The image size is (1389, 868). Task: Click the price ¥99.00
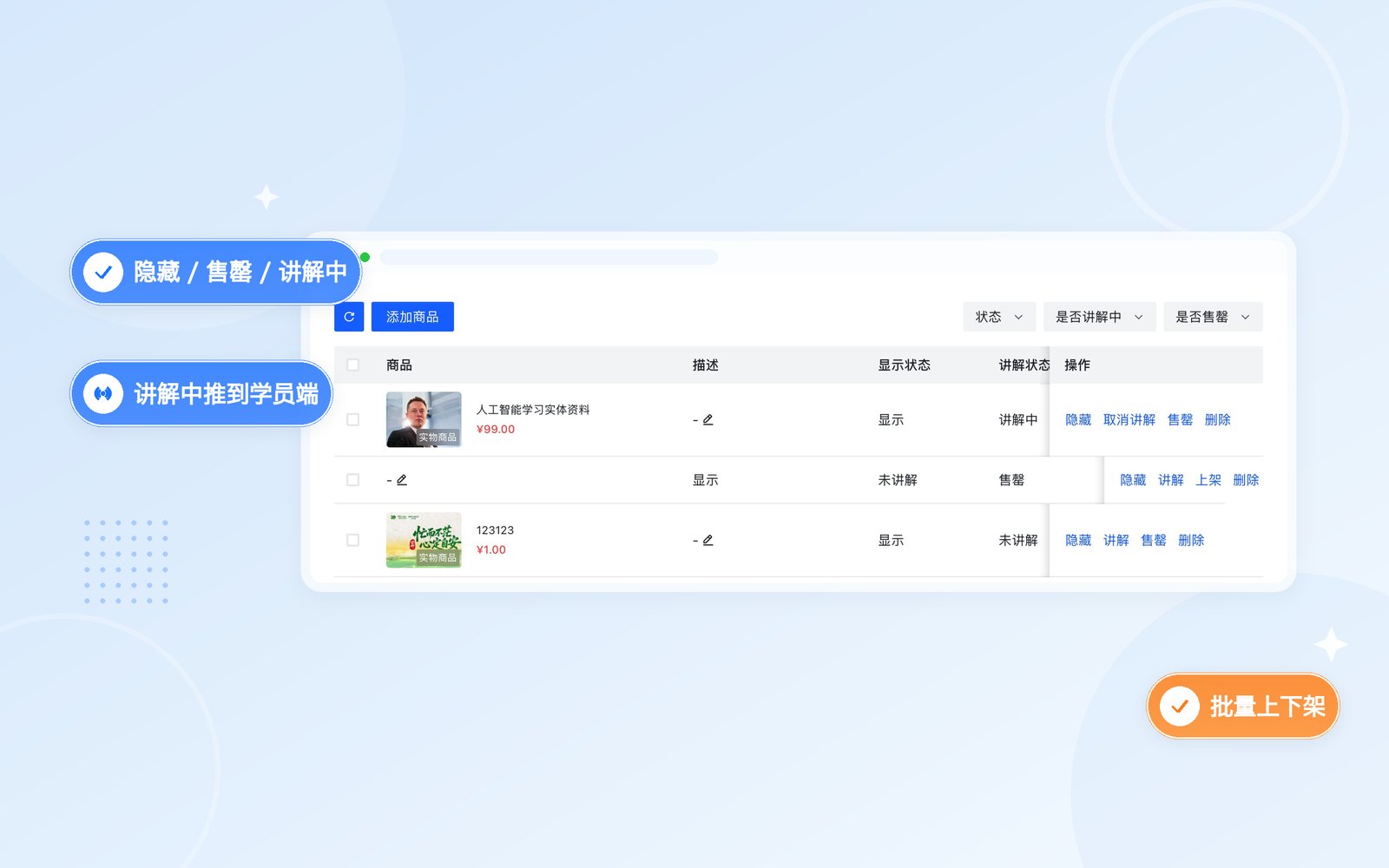pos(496,429)
